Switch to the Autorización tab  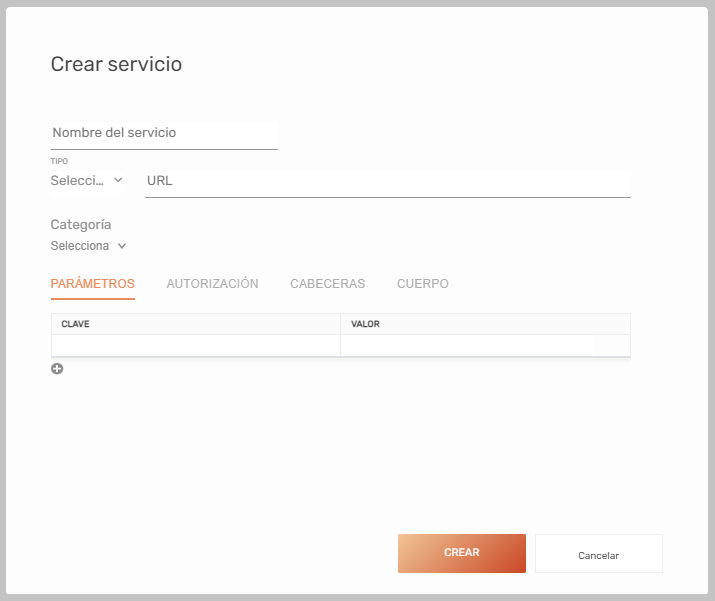pyautogui.click(x=212, y=284)
